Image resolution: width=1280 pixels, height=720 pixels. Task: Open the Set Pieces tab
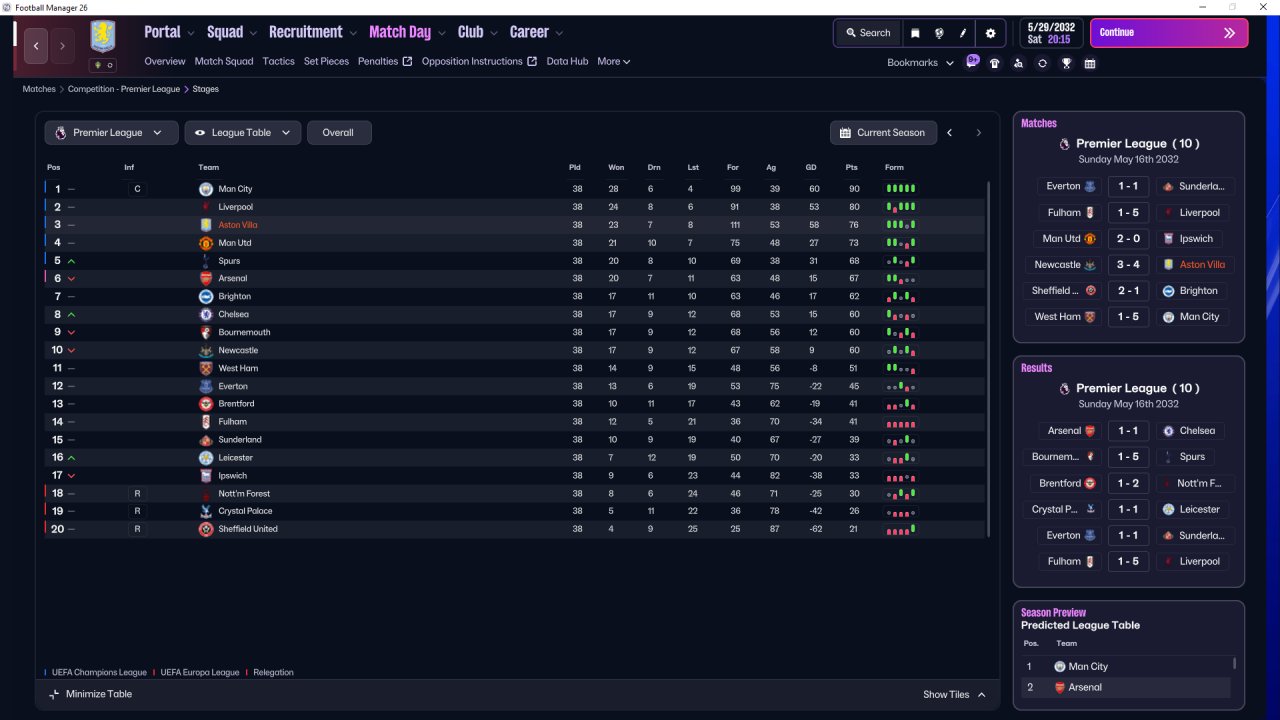[327, 62]
